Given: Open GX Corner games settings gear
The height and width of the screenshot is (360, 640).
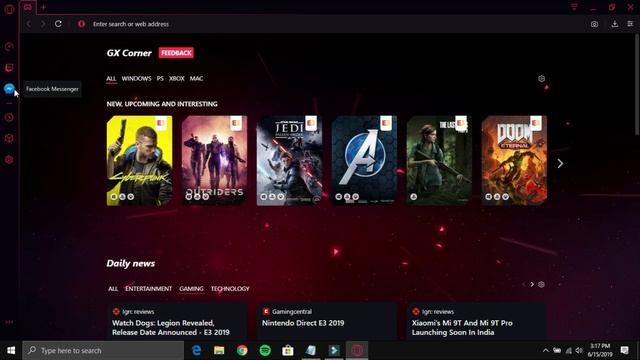Looking at the screenshot, I should (541, 78).
